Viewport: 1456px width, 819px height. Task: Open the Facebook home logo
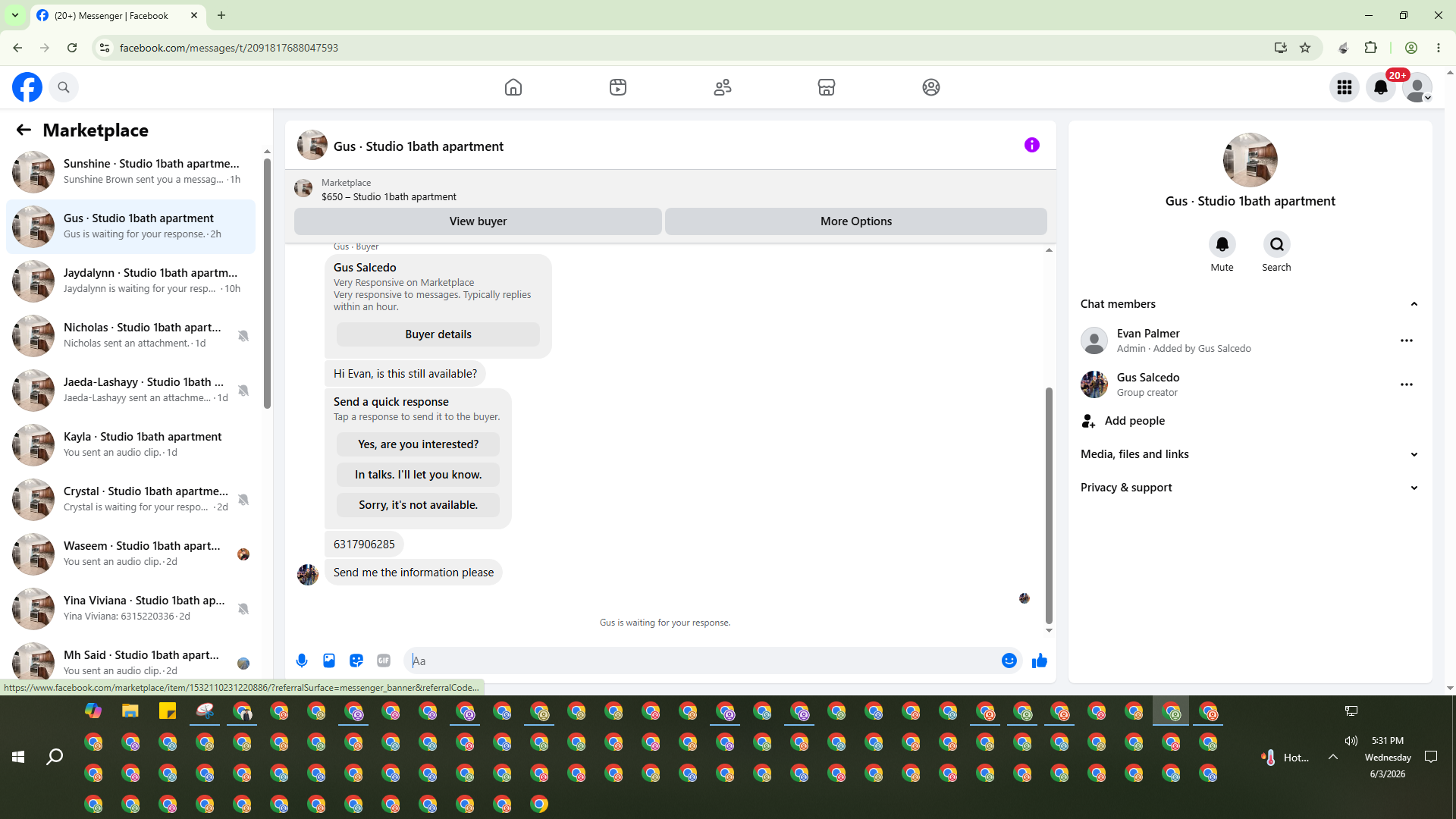pos(27,87)
